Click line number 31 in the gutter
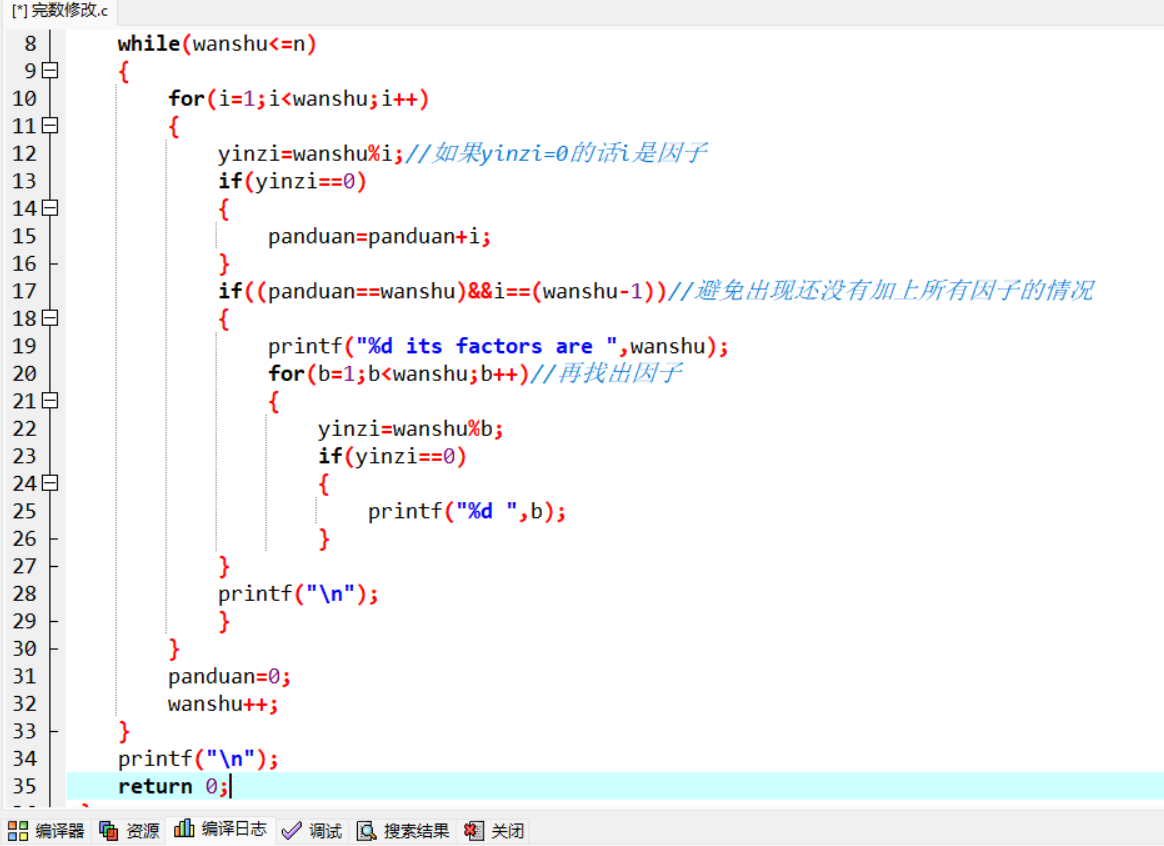1164x846 pixels. [x=24, y=676]
